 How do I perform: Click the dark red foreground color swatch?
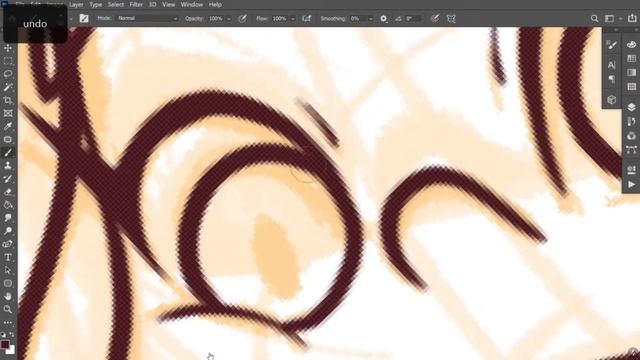point(5,344)
